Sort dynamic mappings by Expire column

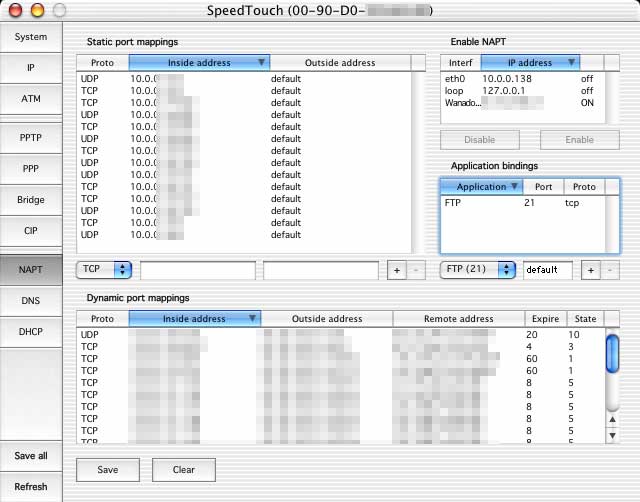(x=546, y=319)
